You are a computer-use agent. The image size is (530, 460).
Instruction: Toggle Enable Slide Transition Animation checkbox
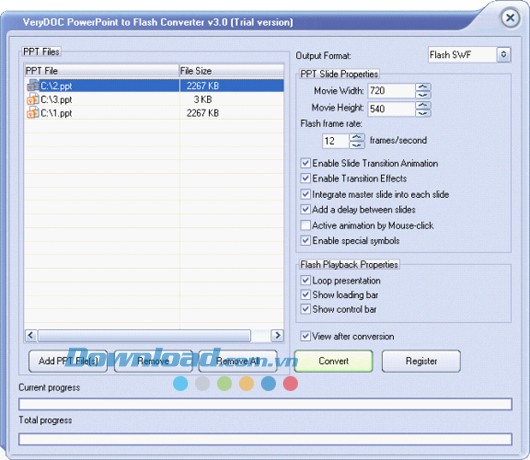click(x=306, y=163)
